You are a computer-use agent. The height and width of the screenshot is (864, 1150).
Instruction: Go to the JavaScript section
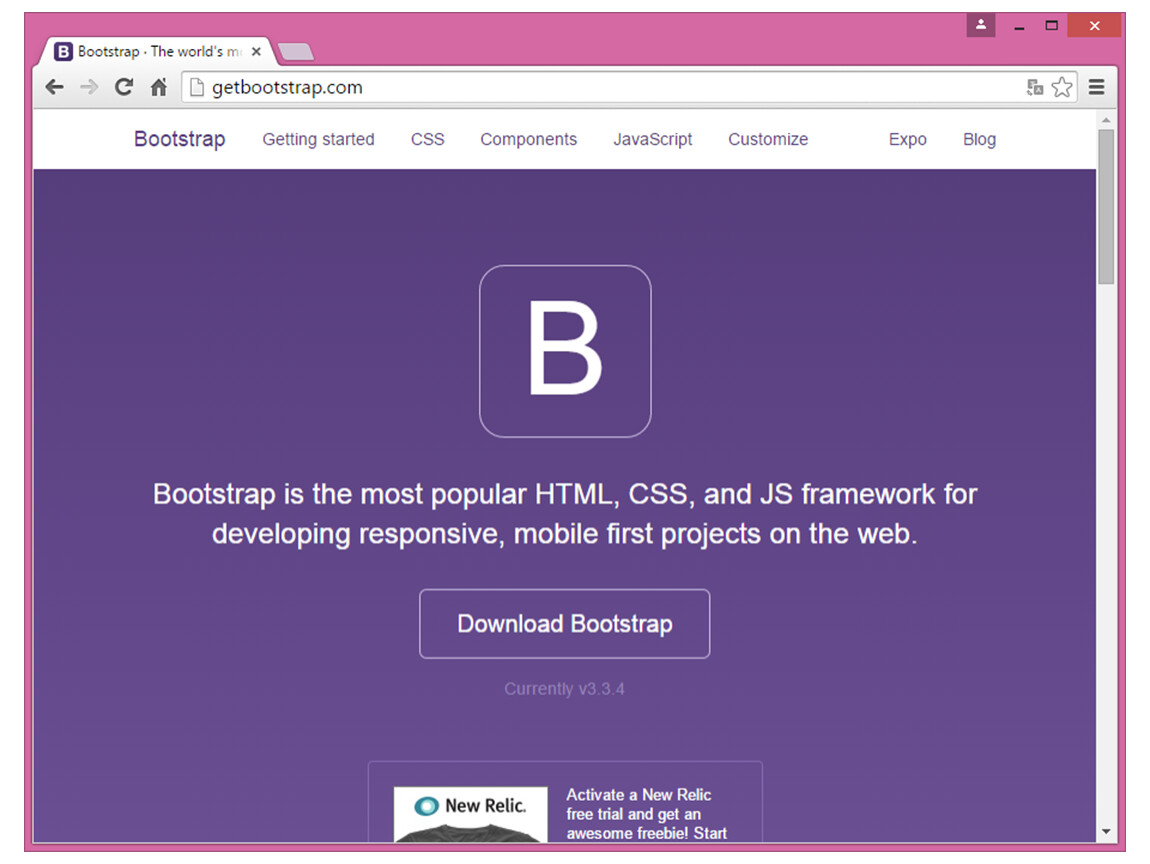tap(652, 140)
